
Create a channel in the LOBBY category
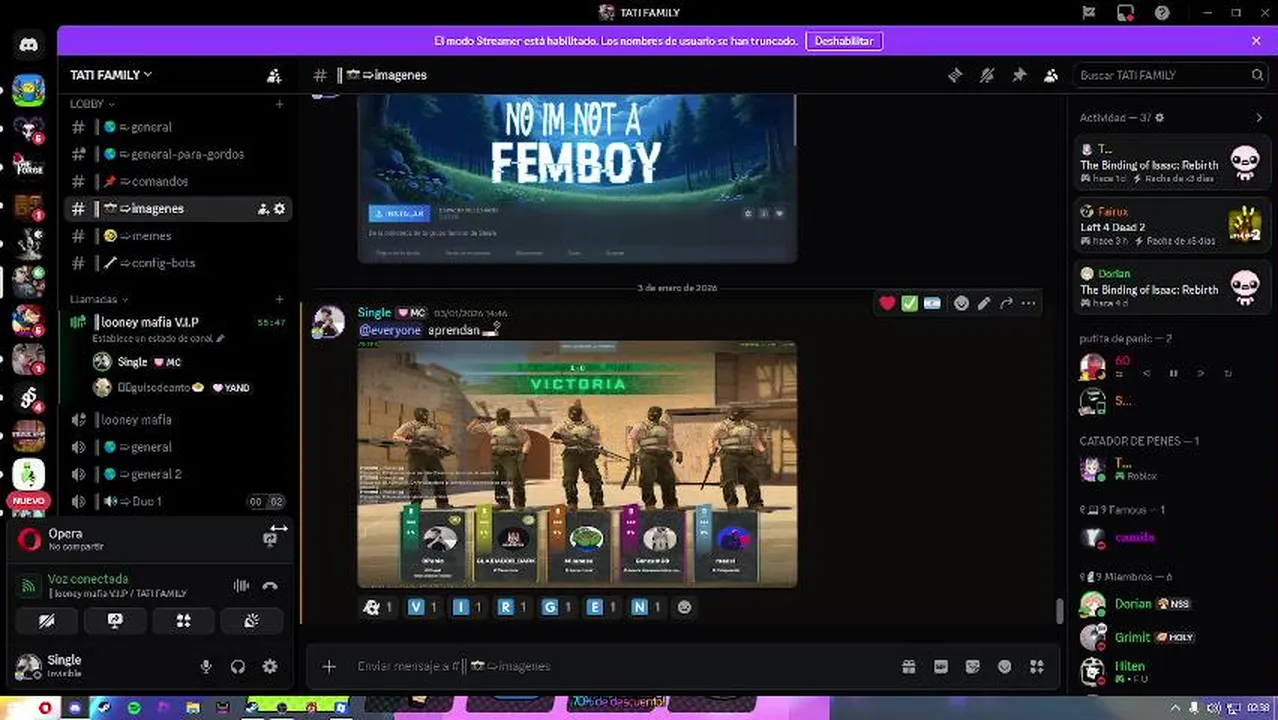click(279, 104)
